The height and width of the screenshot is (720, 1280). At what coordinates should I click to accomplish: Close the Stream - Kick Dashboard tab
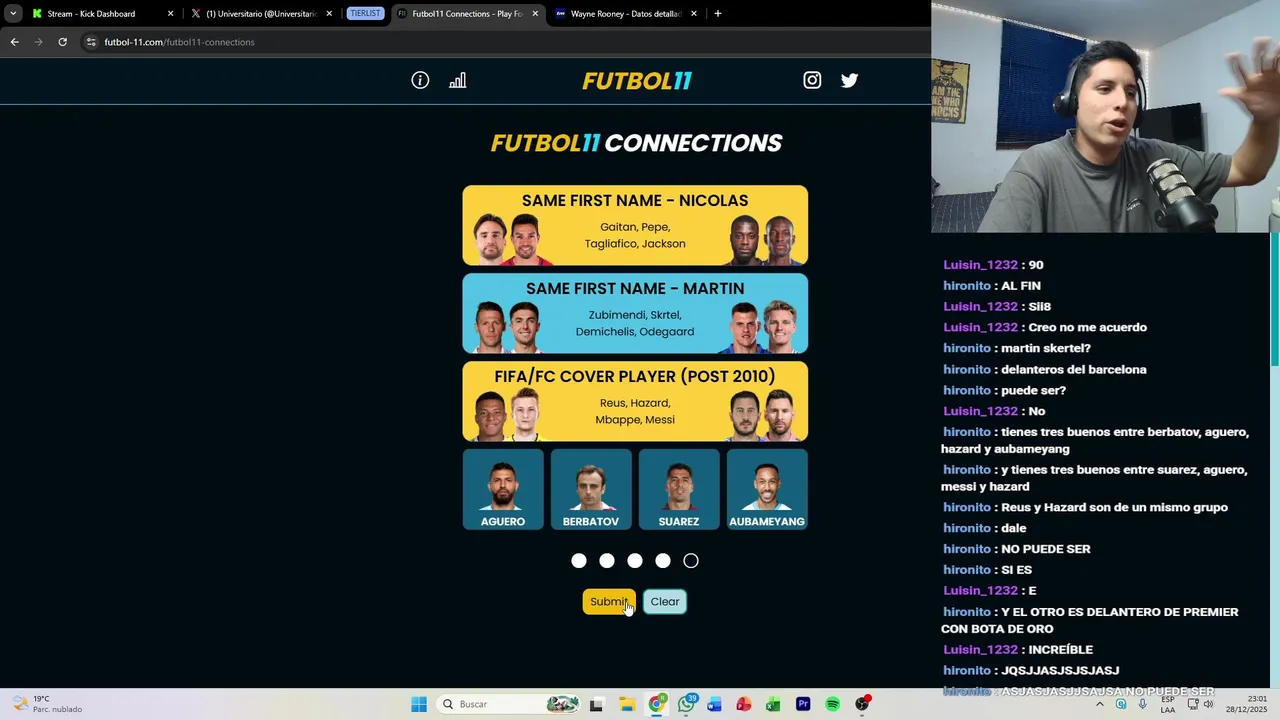coord(170,14)
